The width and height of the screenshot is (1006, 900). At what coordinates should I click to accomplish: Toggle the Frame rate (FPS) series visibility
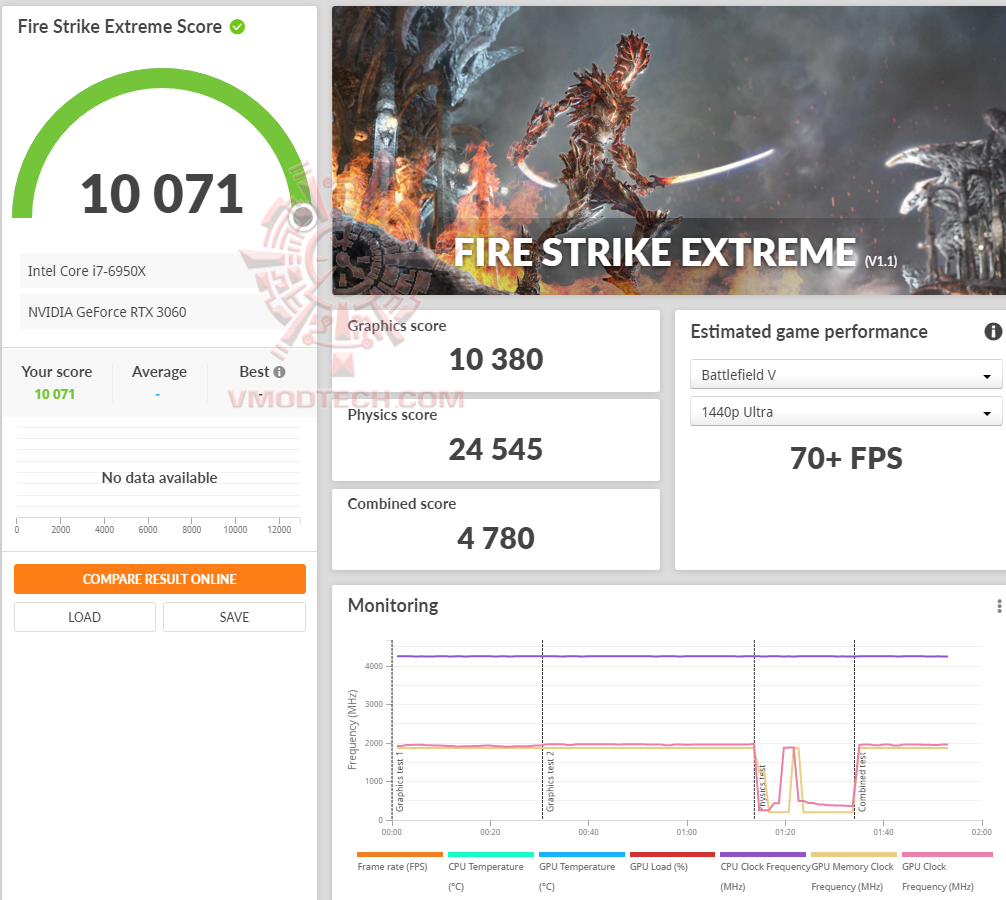(x=399, y=857)
